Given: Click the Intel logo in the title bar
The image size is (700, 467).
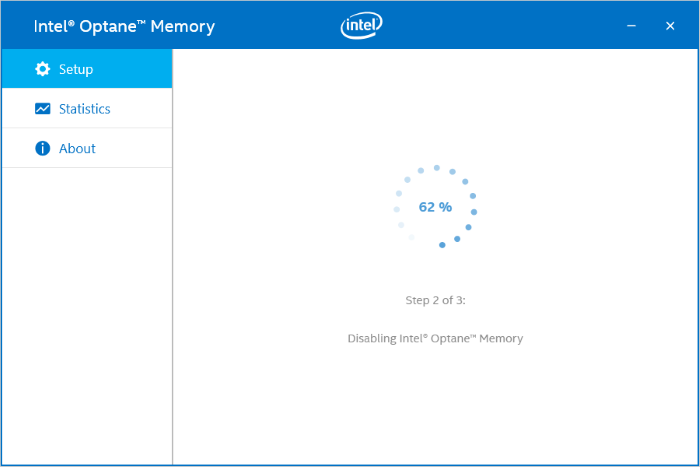Looking at the screenshot, I should (361, 26).
